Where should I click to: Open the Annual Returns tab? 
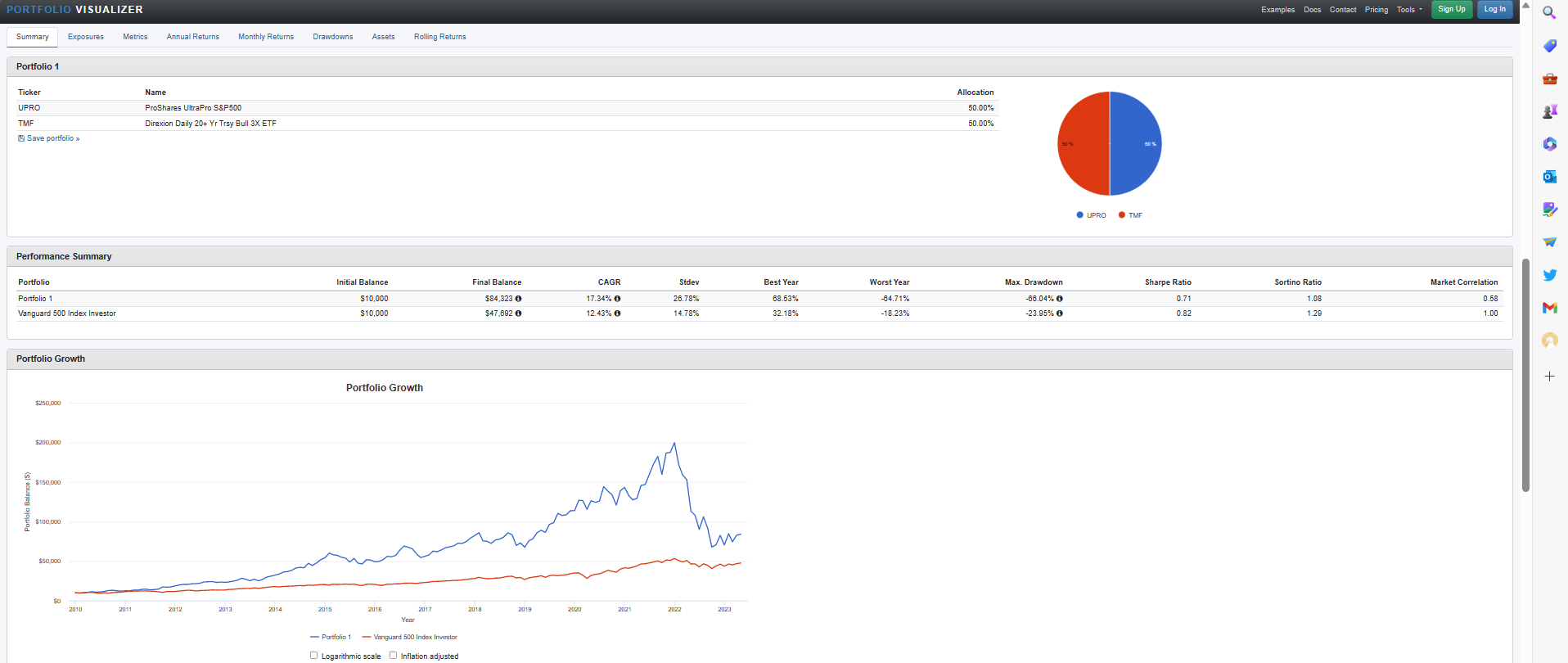(193, 37)
